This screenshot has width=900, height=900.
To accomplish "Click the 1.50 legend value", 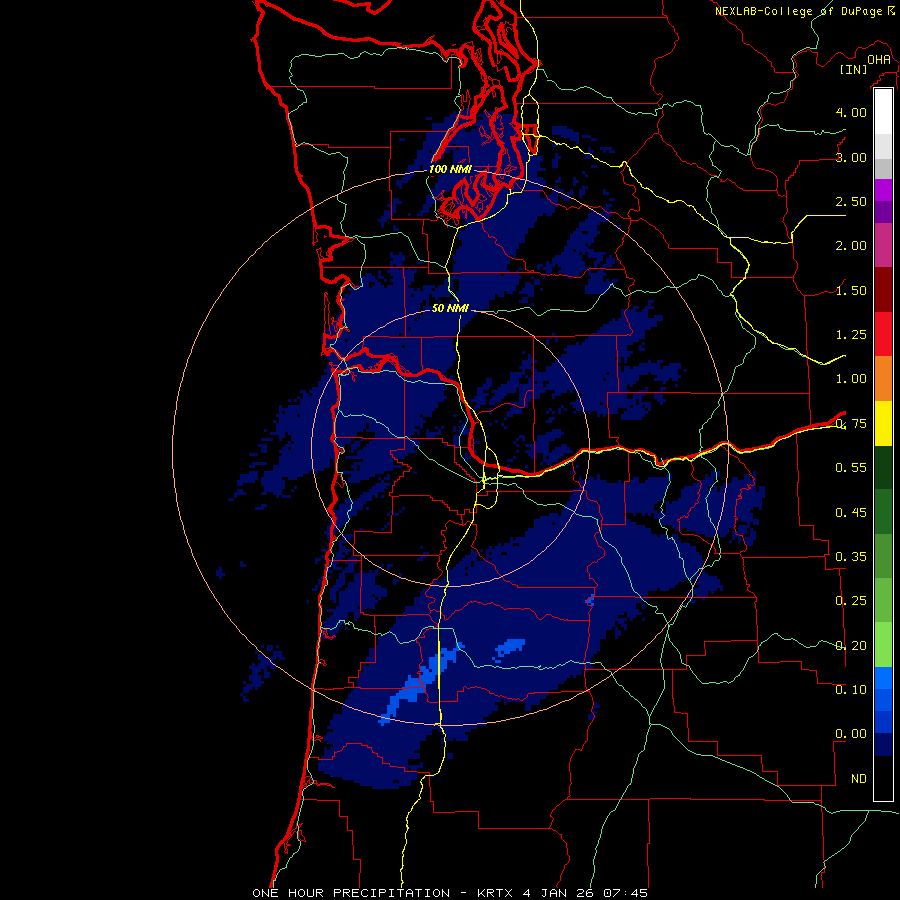I will tap(851, 290).
